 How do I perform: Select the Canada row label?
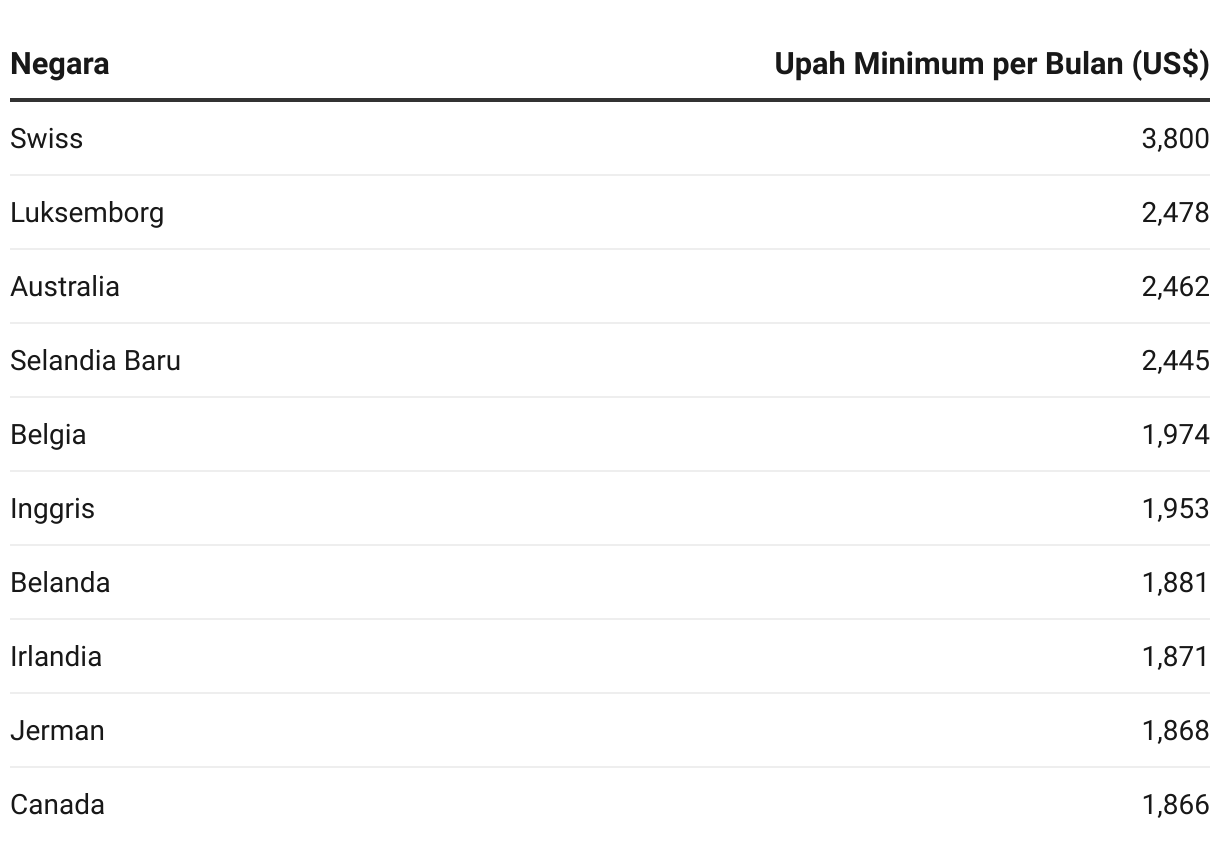pyautogui.click(x=57, y=804)
